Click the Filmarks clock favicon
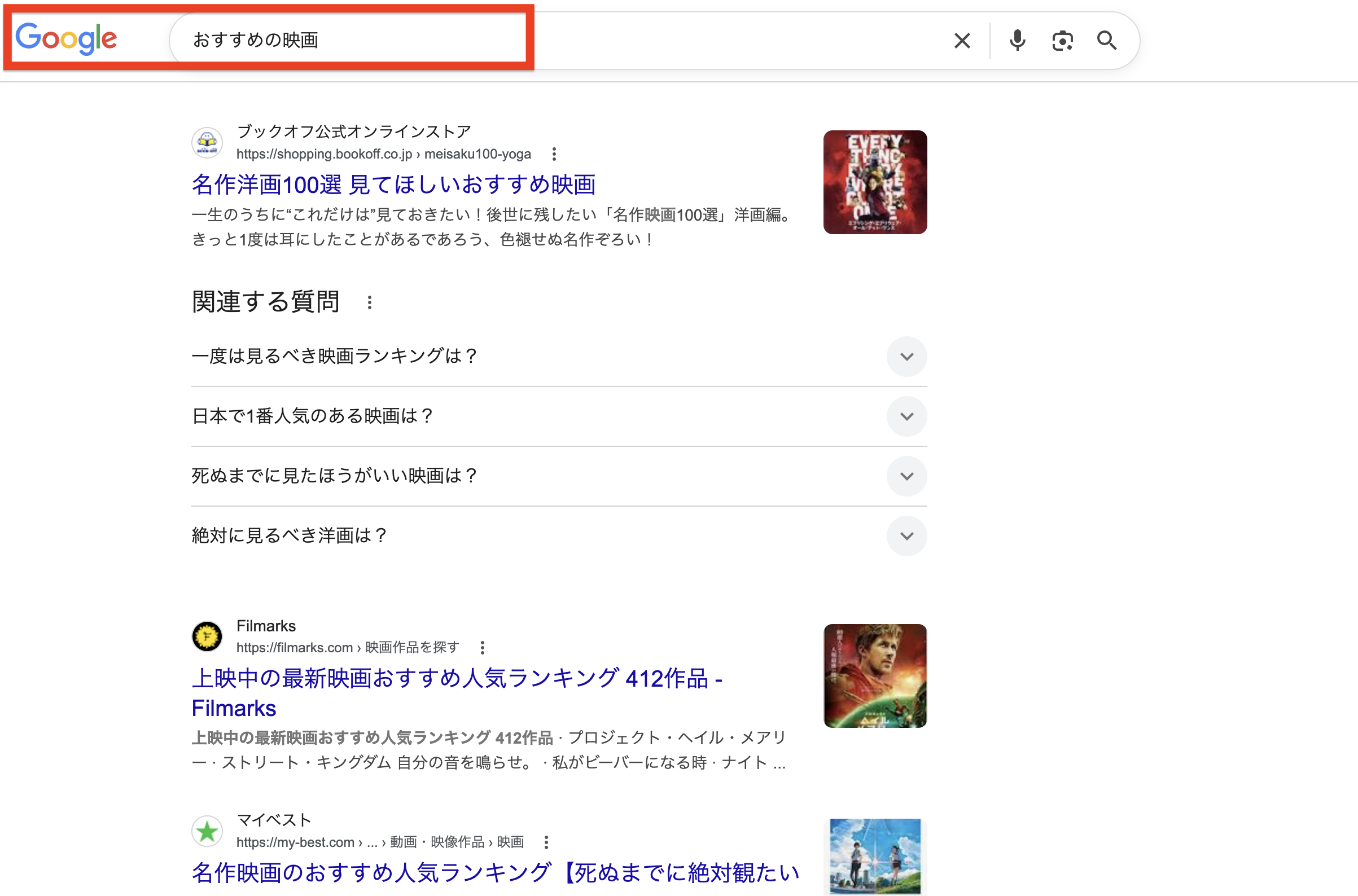Viewport: 1358px width, 896px height. 208,636
